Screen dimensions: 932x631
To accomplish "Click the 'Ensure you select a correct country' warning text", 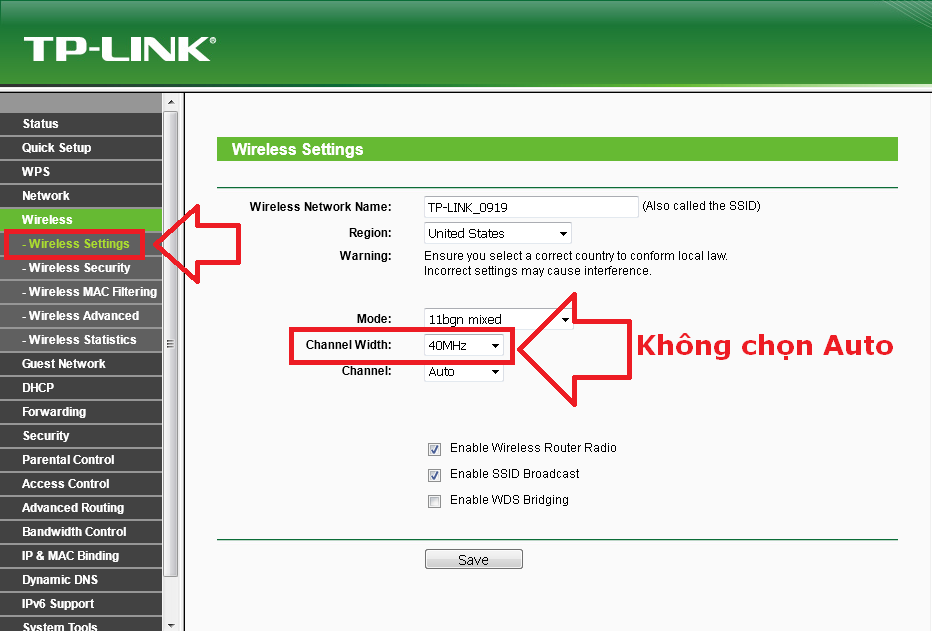I will [x=575, y=256].
